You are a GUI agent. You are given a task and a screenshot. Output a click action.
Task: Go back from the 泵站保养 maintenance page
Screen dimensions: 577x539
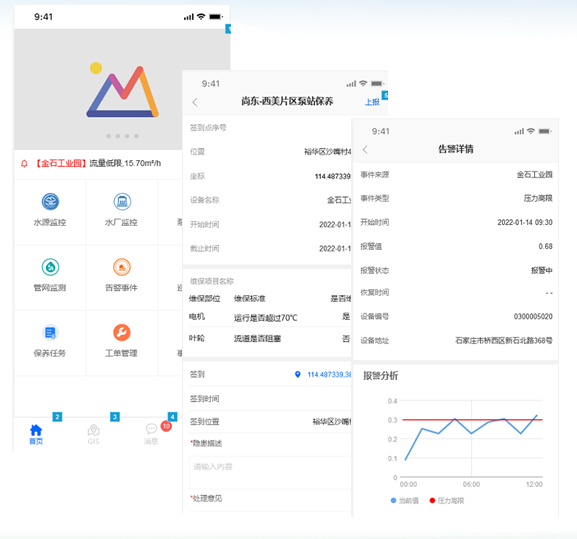[x=195, y=102]
